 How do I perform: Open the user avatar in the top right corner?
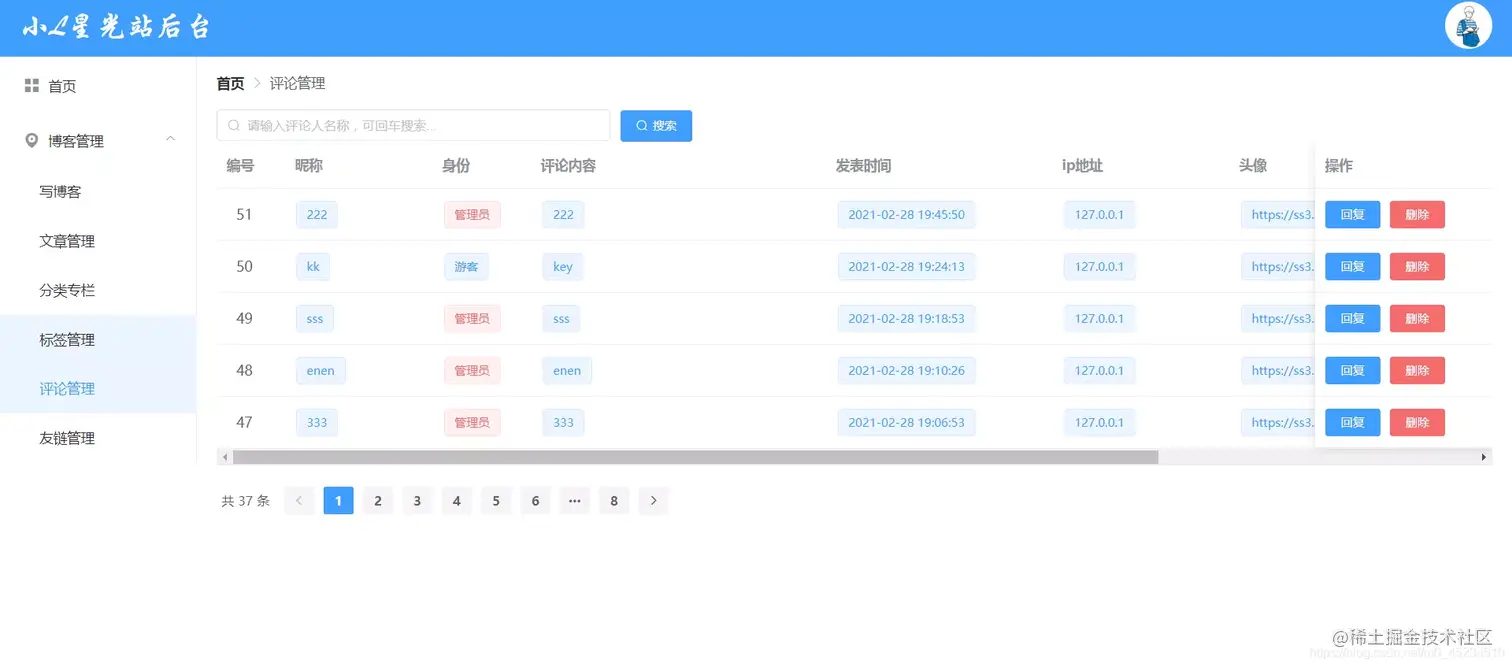tap(1468, 26)
